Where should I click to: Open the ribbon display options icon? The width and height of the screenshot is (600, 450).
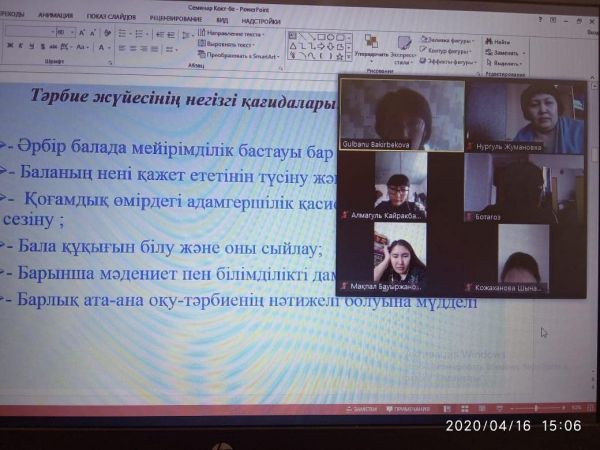click(553, 20)
